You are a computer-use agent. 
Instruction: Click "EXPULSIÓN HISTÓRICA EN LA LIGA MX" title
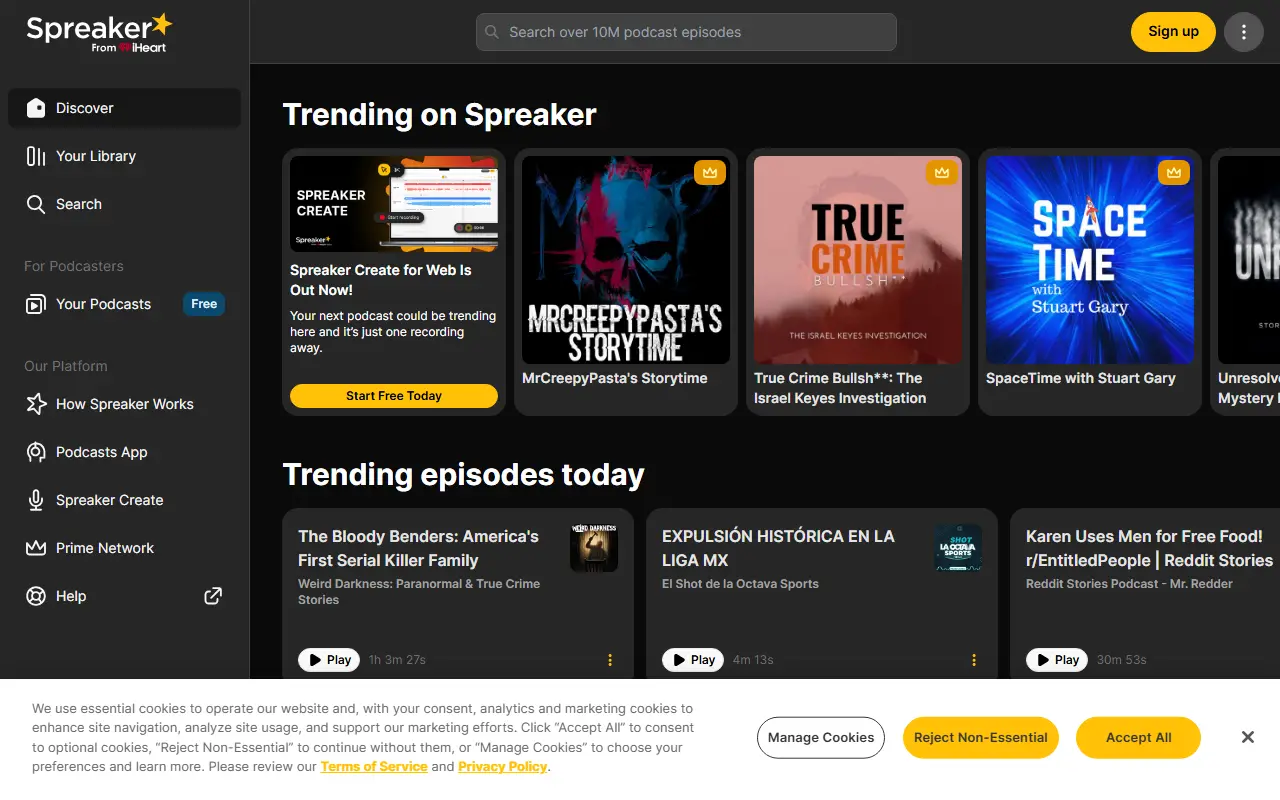[778, 548]
